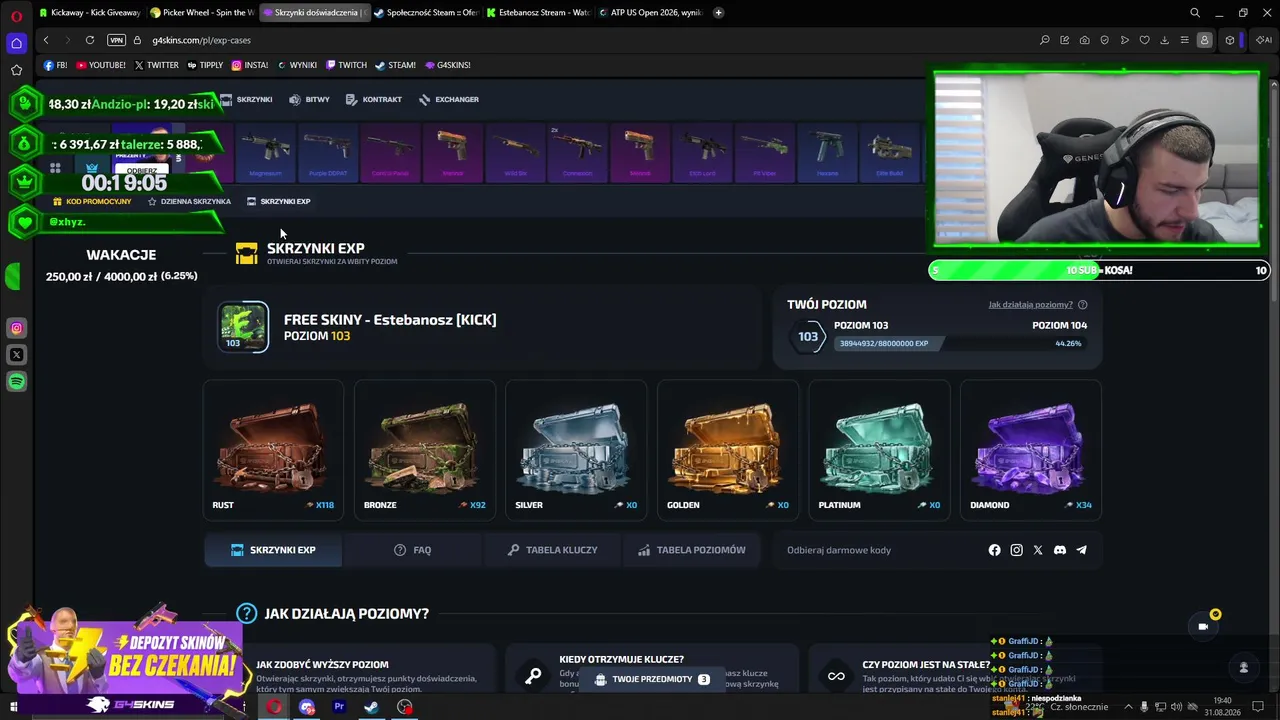Click the Opera sidebar home icon
The height and width of the screenshot is (720, 1280).
(16, 43)
